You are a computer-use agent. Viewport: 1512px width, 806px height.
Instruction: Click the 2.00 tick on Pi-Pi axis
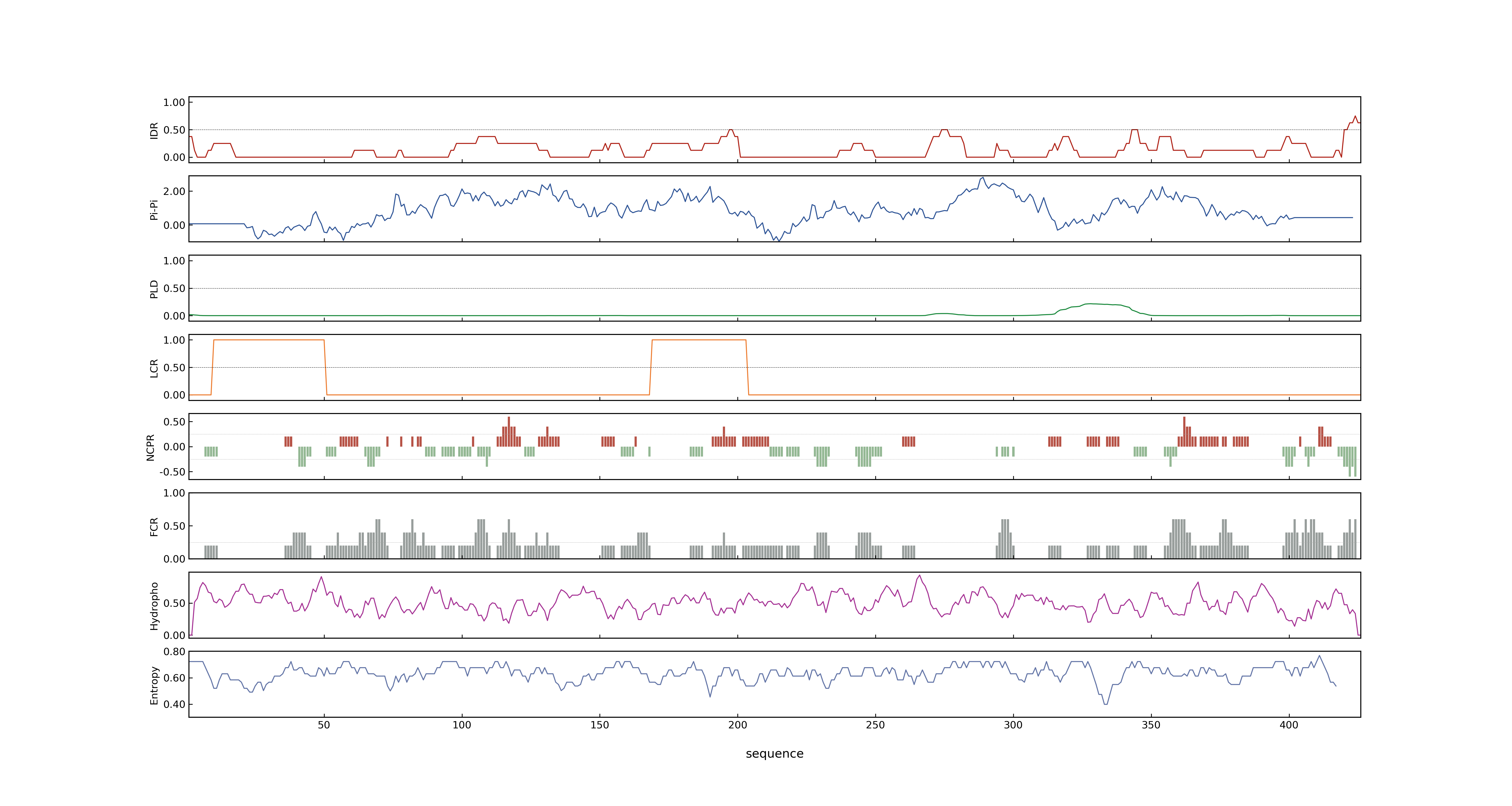(174, 191)
